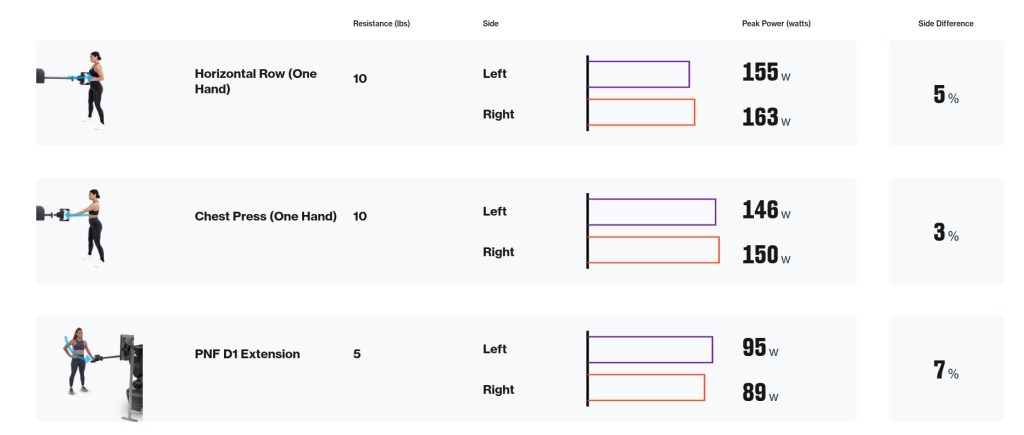
Task: Click Chest Press right orange power bar
Action: tap(654, 250)
